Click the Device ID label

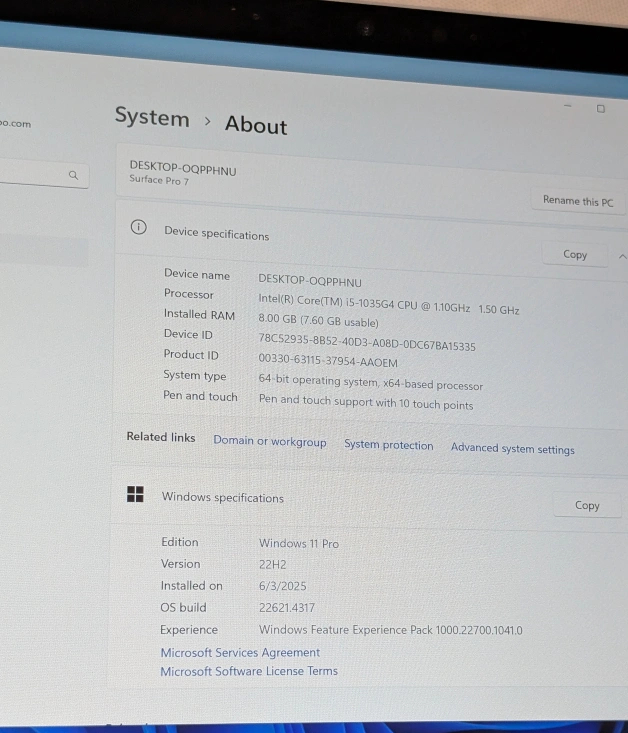tap(188, 334)
